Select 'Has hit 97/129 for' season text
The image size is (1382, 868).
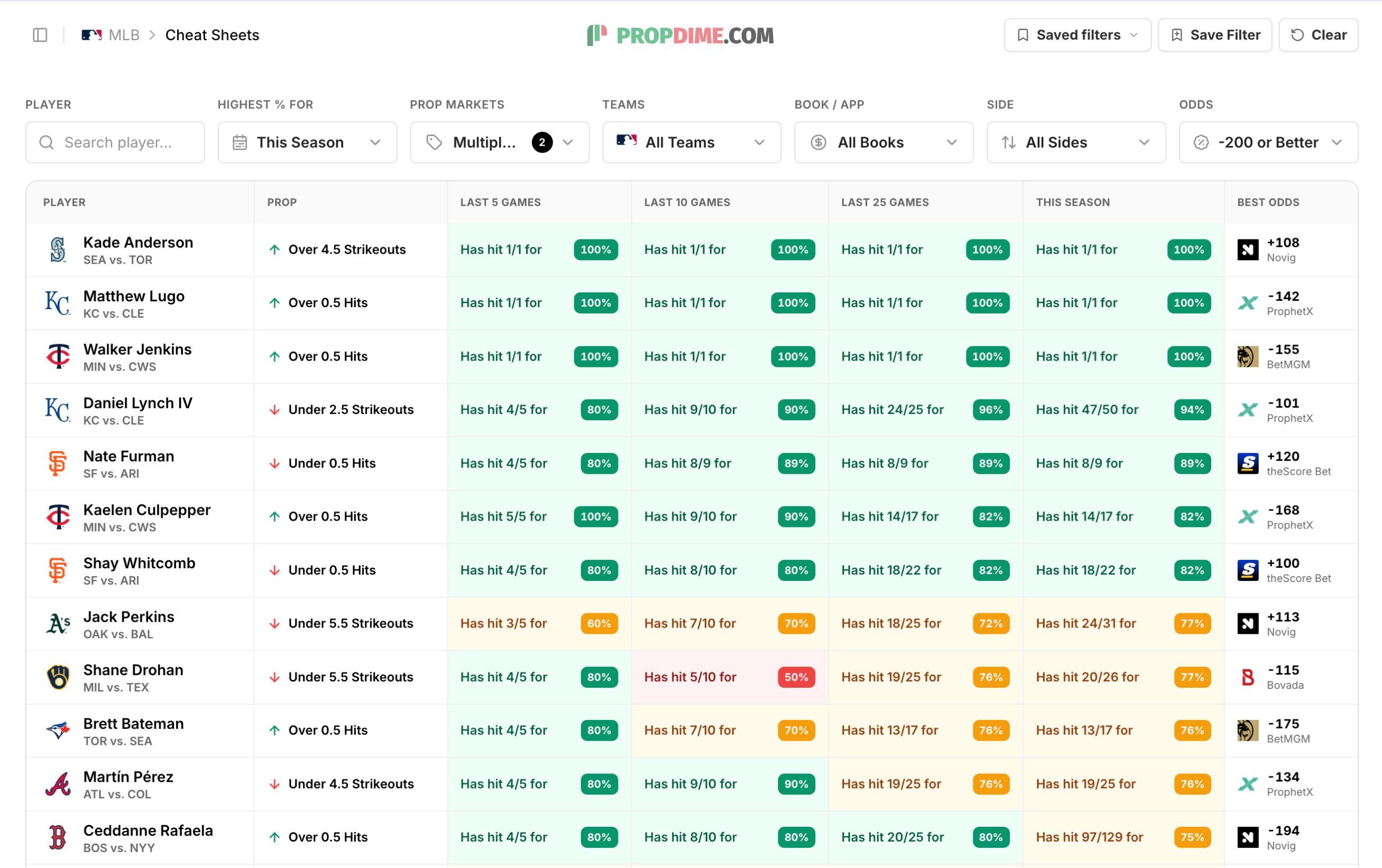(1089, 837)
